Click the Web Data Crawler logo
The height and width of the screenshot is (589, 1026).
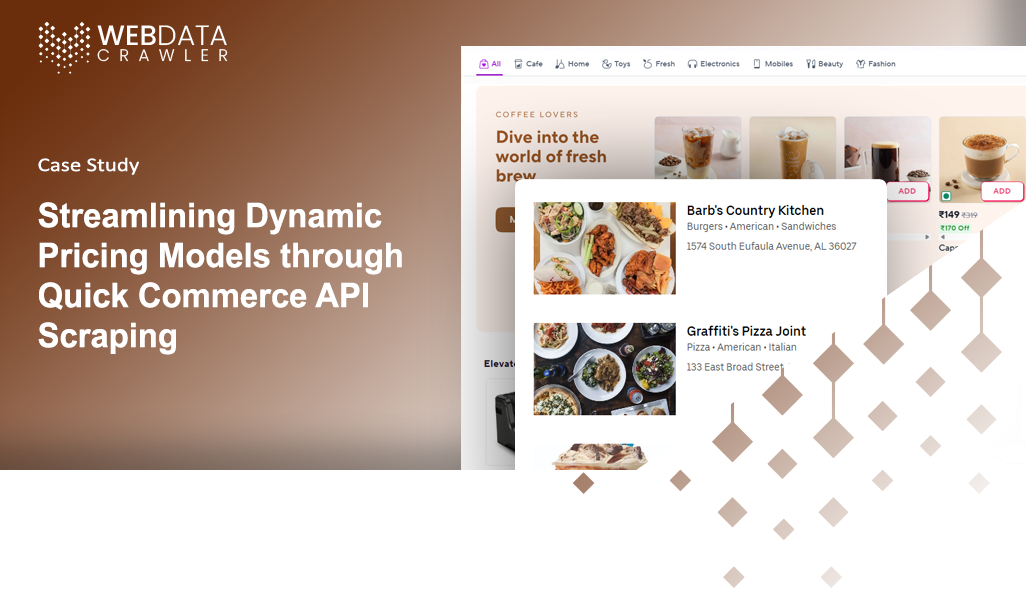point(134,41)
